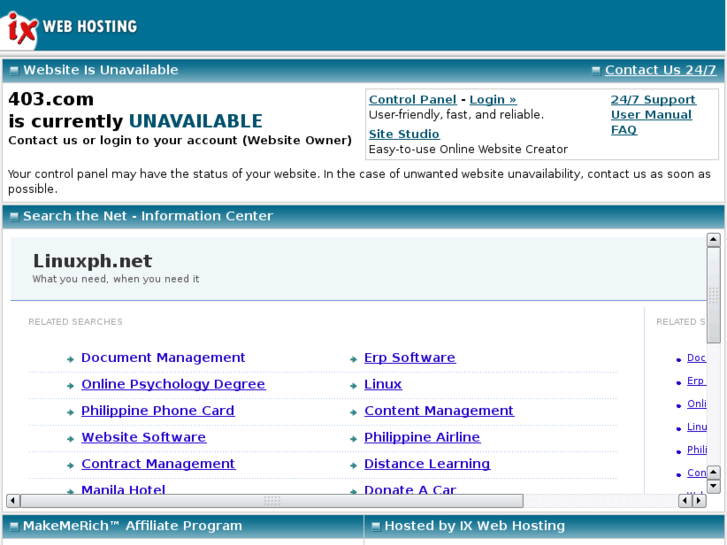The height and width of the screenshot is (545, 727).
Task: Click the arrow bullet beside Content Management
Action: pyautogui.click(x=353, y=412)
